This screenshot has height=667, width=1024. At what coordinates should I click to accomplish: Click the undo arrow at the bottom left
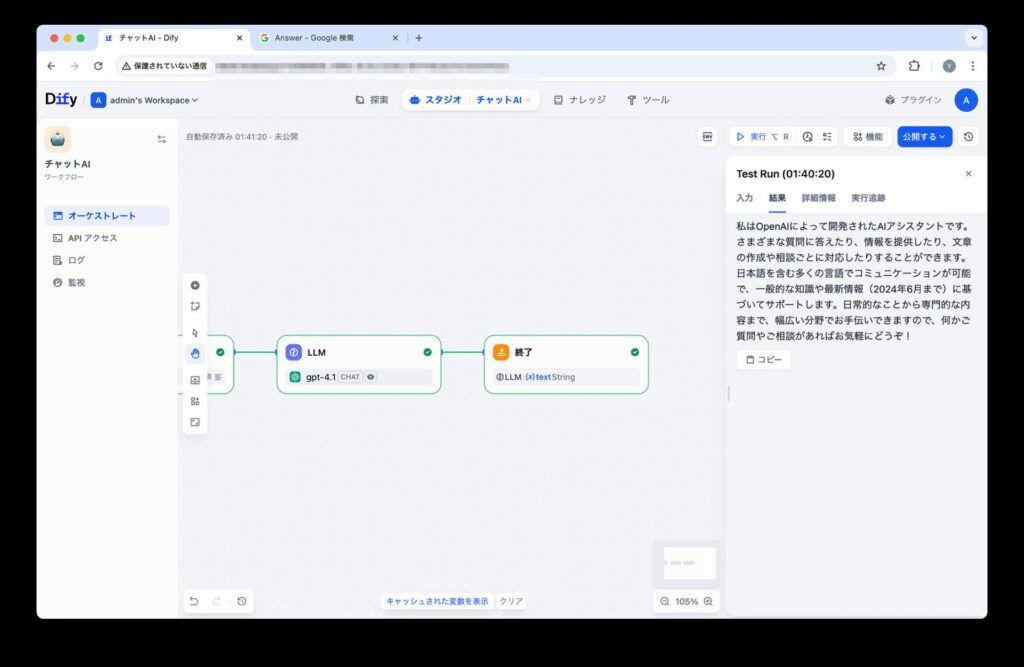(195, 601)
